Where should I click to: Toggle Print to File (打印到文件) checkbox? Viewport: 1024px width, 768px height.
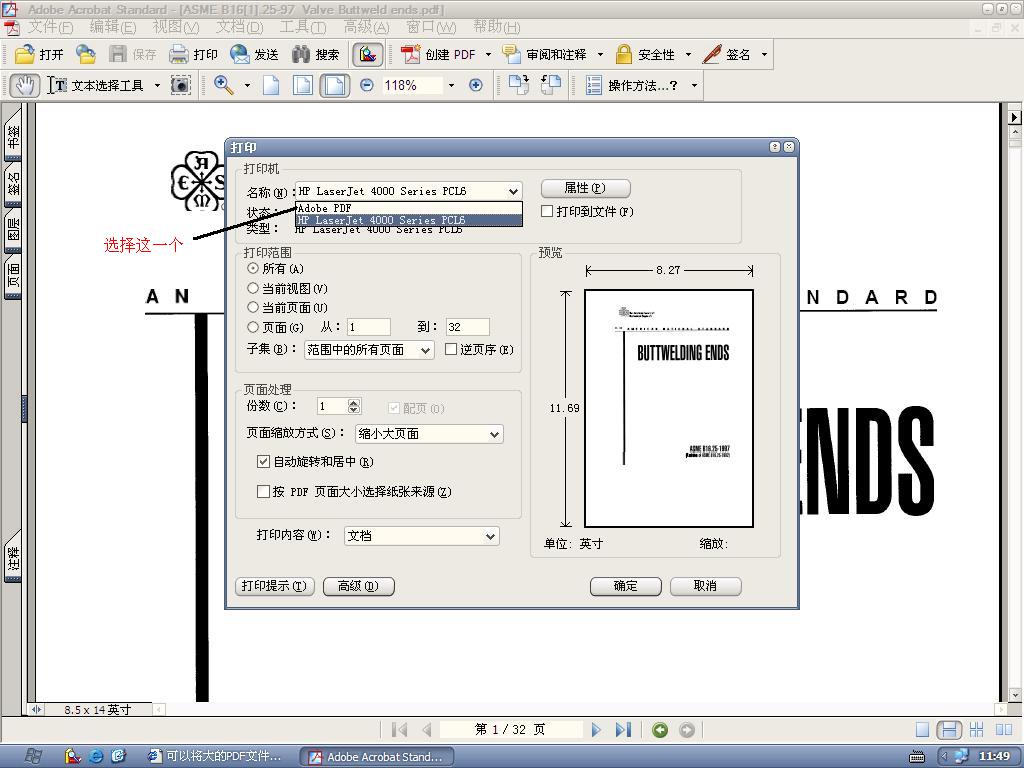click(x=547, y=211)
